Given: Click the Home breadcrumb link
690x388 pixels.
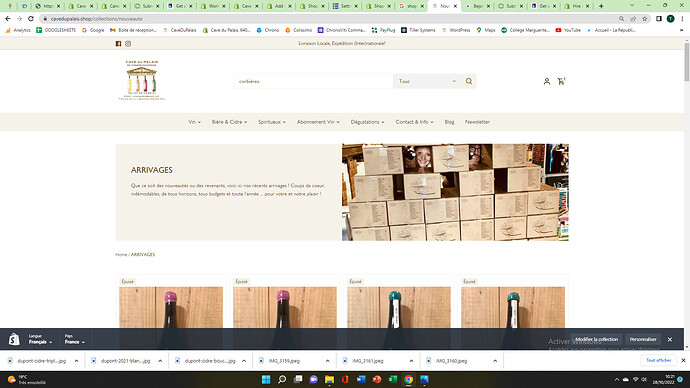Looking at the screenshot, I should click(x=121, y=254).
